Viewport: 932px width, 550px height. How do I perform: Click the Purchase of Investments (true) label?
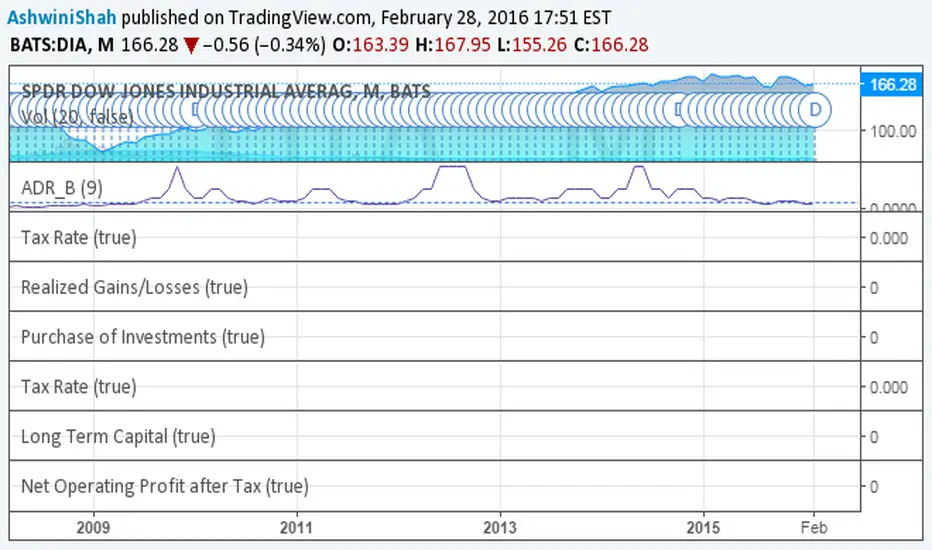coord(143,337)
